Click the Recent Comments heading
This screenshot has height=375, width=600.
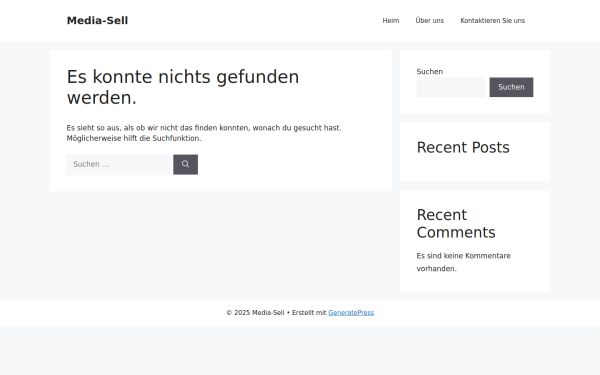pos(456,223)
